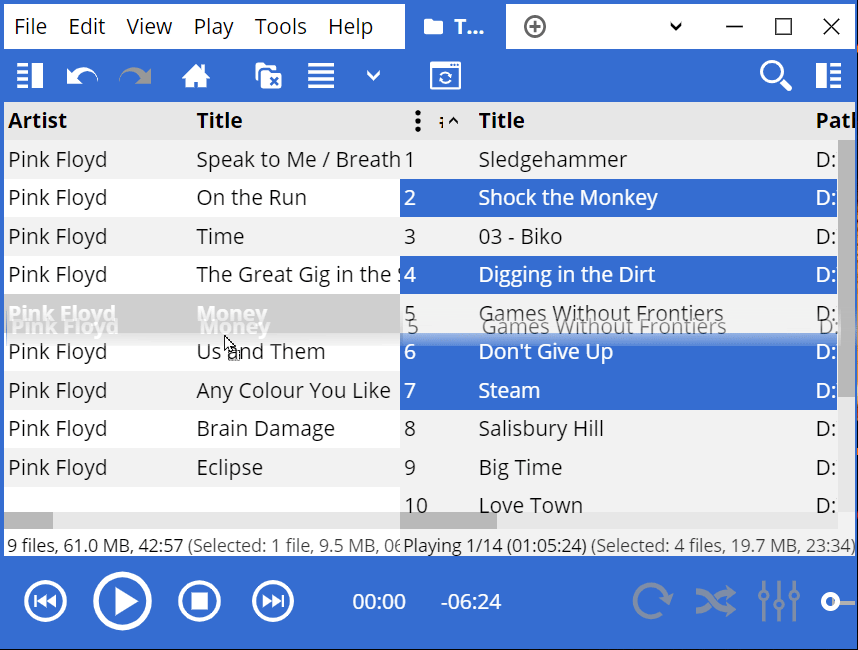Open the Tools menu

[280, 27]
